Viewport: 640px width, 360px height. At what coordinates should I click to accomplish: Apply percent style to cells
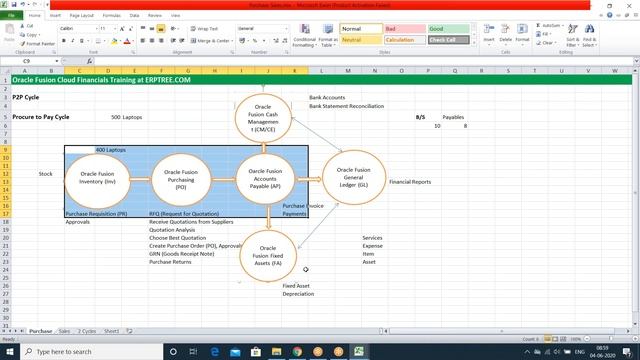coord(255,41)
